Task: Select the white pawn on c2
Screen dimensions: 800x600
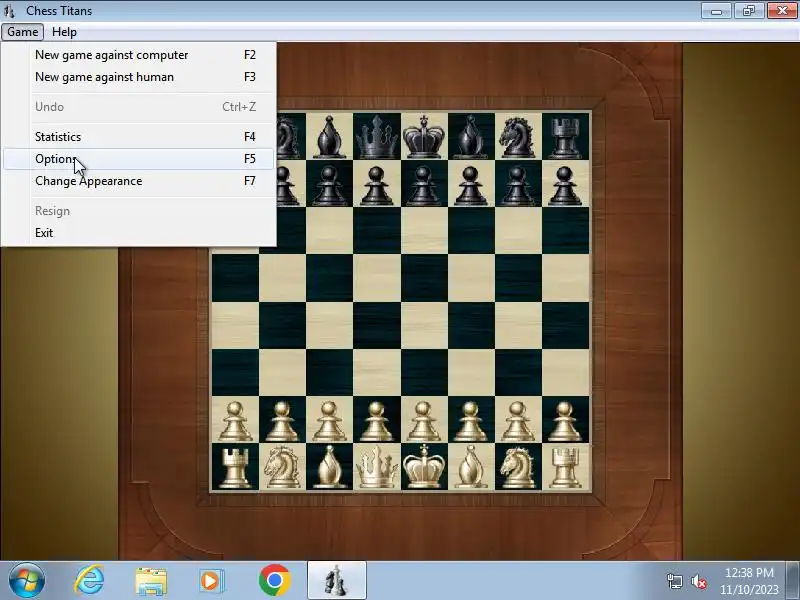Action: pyautogui.click(x=329, y=421)
